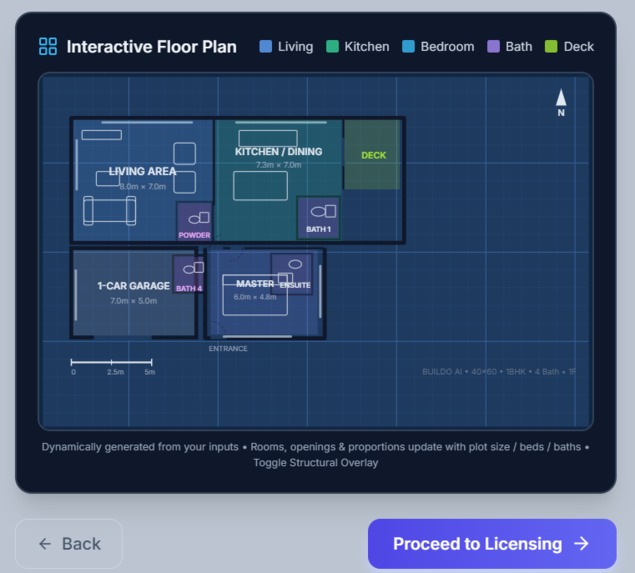The width and height of the screenshot is (635, 573).
Task: Click the scale bar 2.5m marker
Action: [x=115, y=372]
